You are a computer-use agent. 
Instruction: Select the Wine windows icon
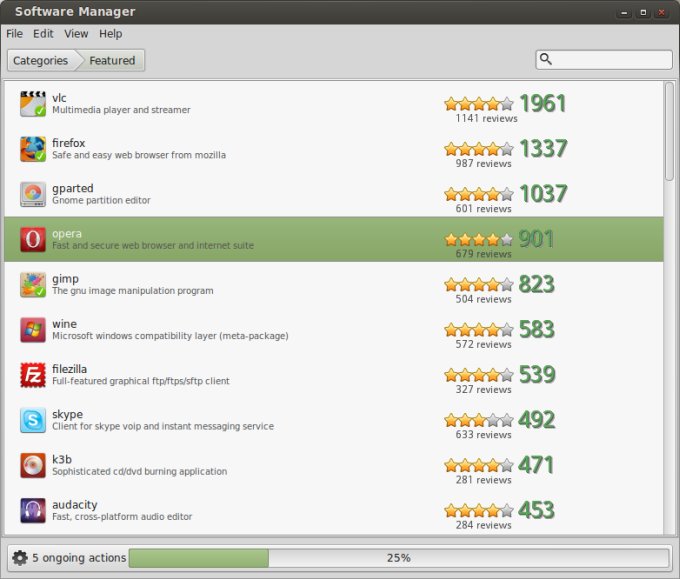(x=33, y=329)
